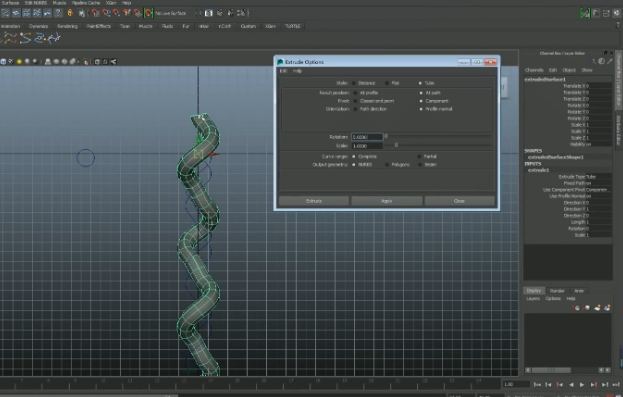
Task: Click the Scale slider handle
Action: click(x=396, y=145)
